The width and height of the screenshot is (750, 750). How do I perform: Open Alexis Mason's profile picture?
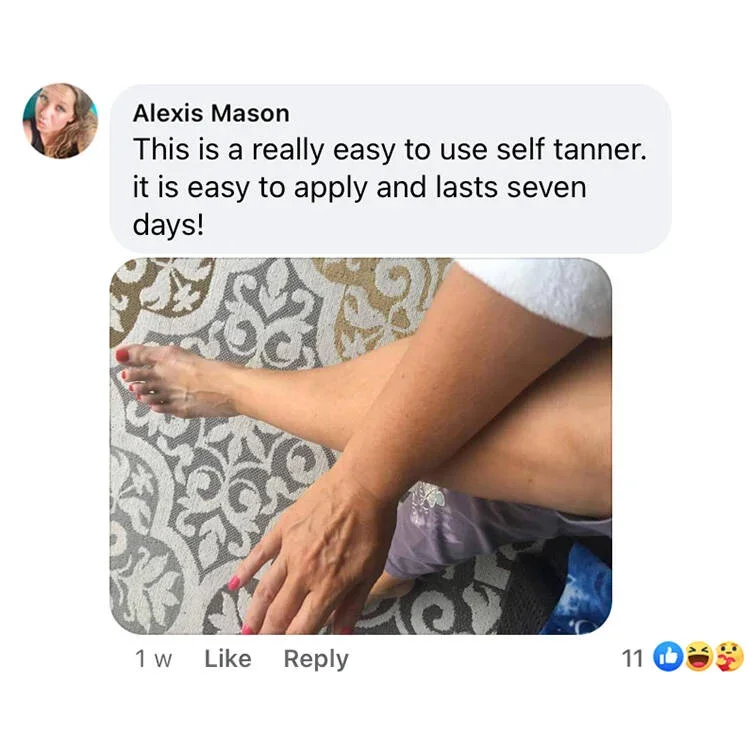(x=60, y=121)
